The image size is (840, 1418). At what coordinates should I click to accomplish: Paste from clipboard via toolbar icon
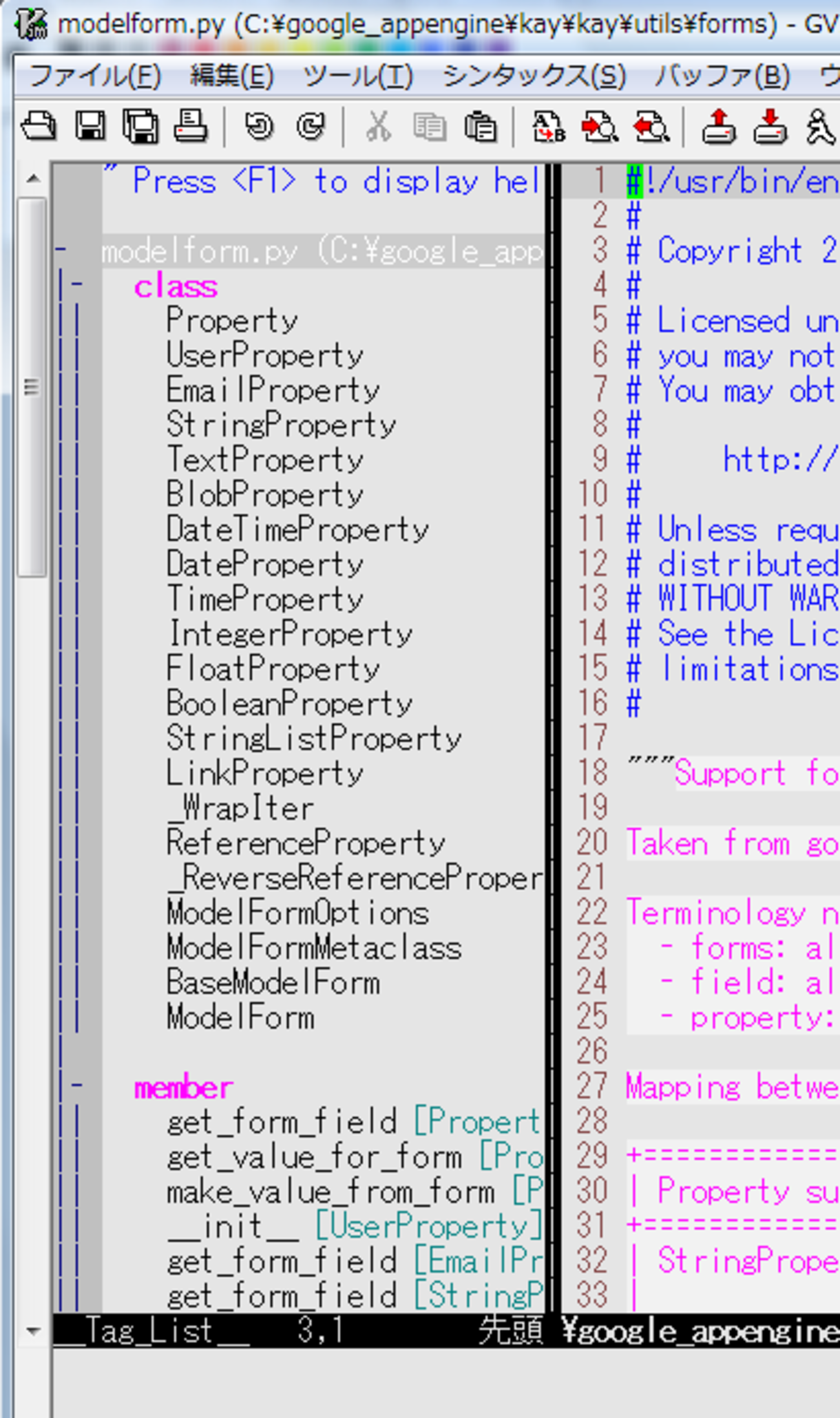(481, 126)
